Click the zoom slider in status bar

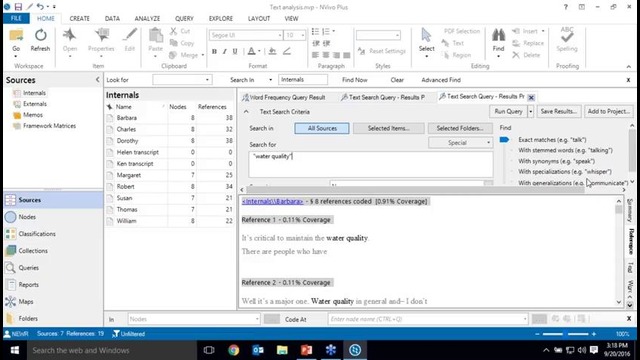click(565, 334)
